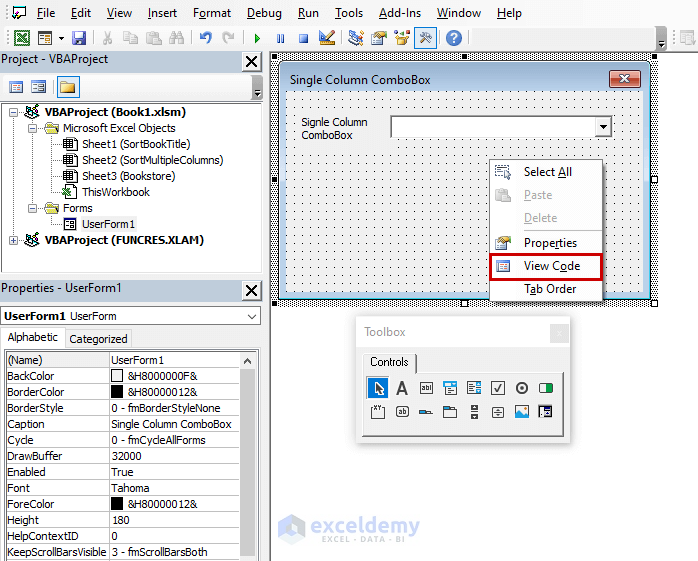The image size is (698, 561).
Task: Open Visual Basic Help question mark icon
Action: (454, 38)
